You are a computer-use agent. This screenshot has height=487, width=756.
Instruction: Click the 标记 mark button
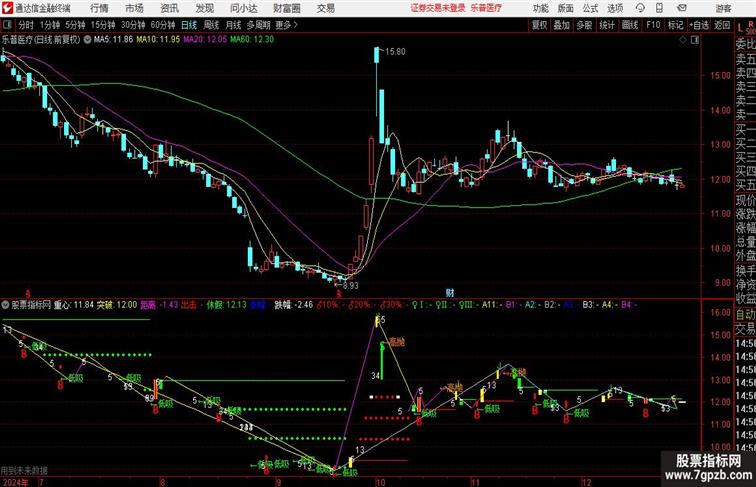[675, 25]
